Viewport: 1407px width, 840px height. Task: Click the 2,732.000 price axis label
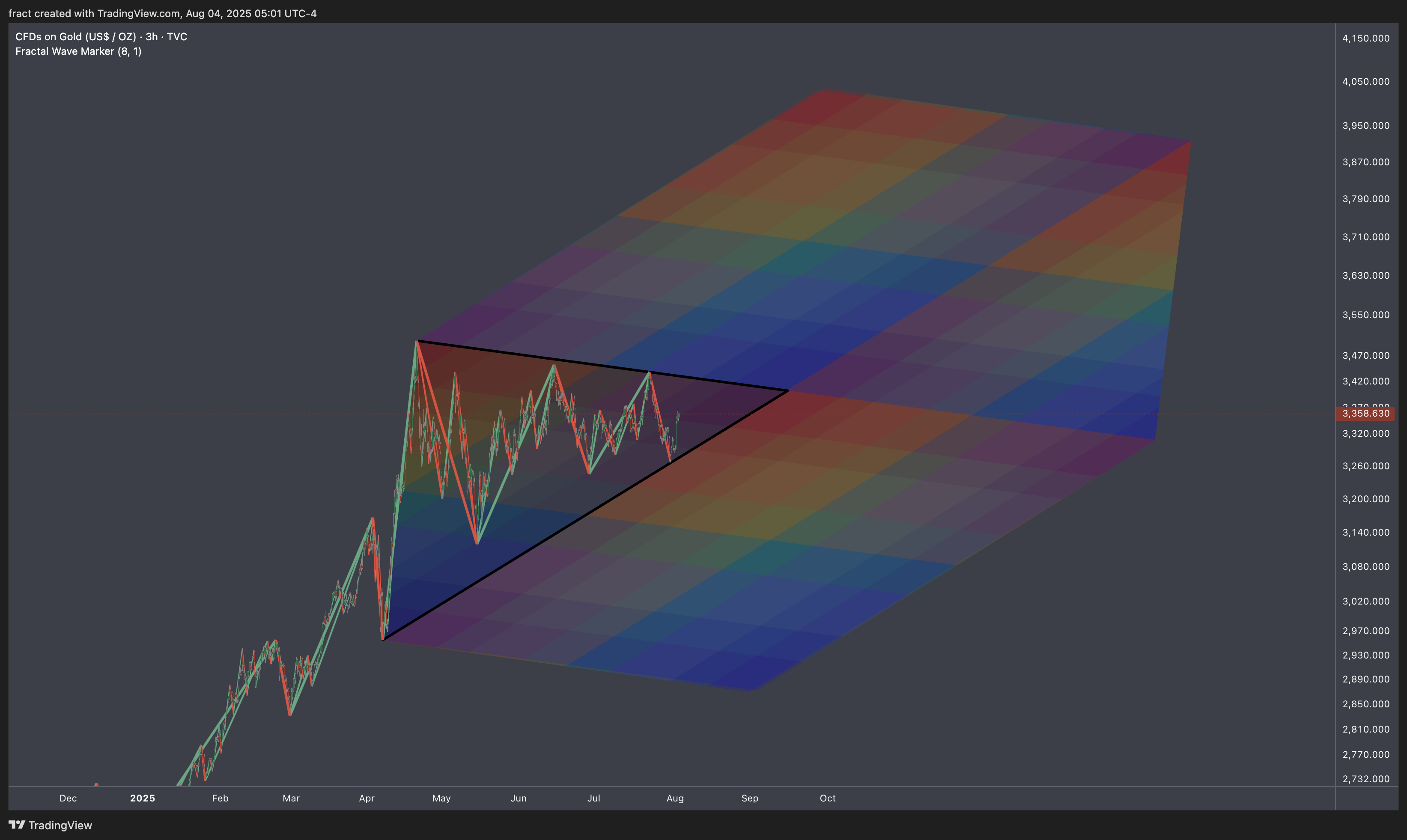pos(1366,780)
